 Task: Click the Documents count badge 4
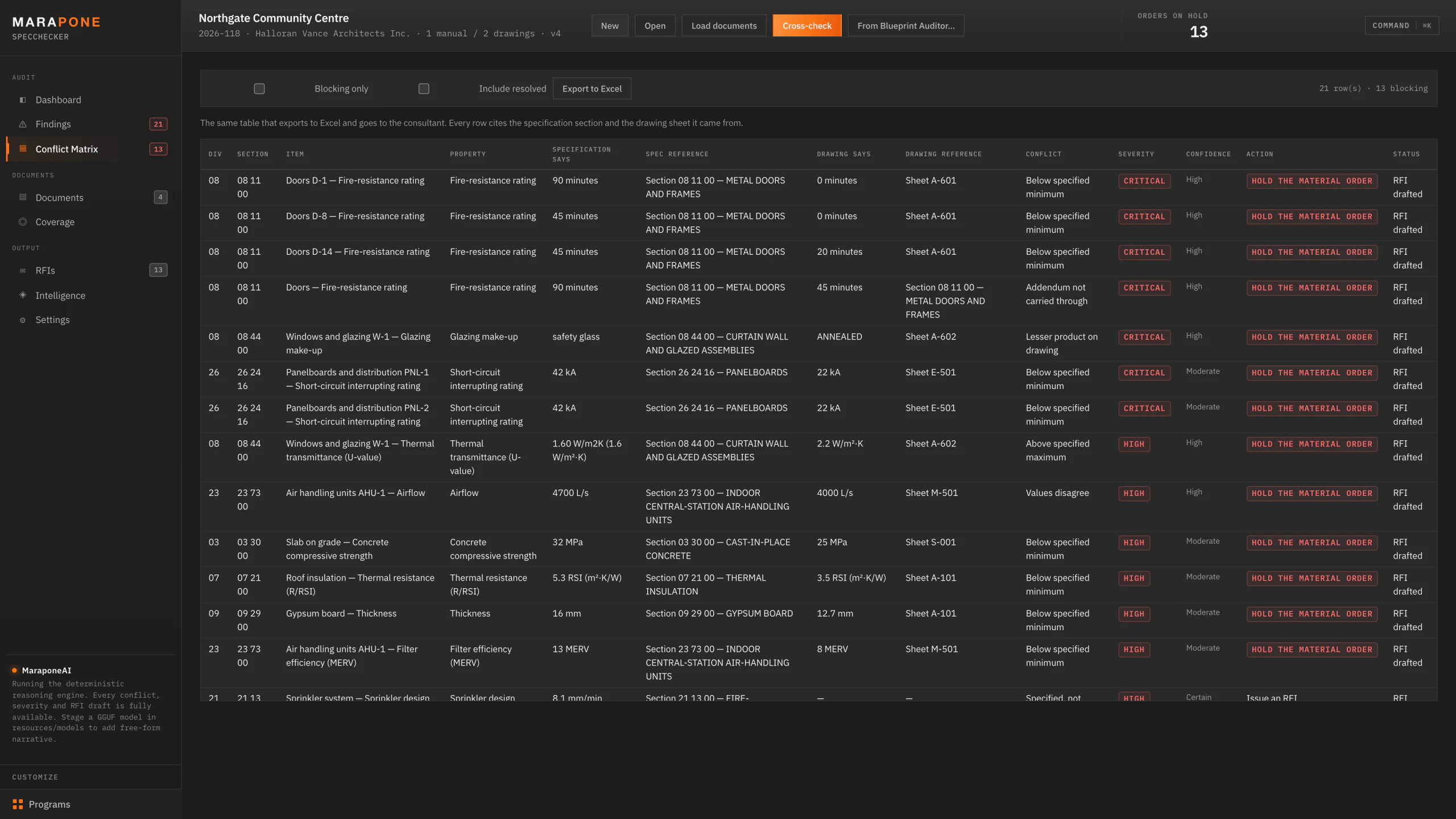160,197
